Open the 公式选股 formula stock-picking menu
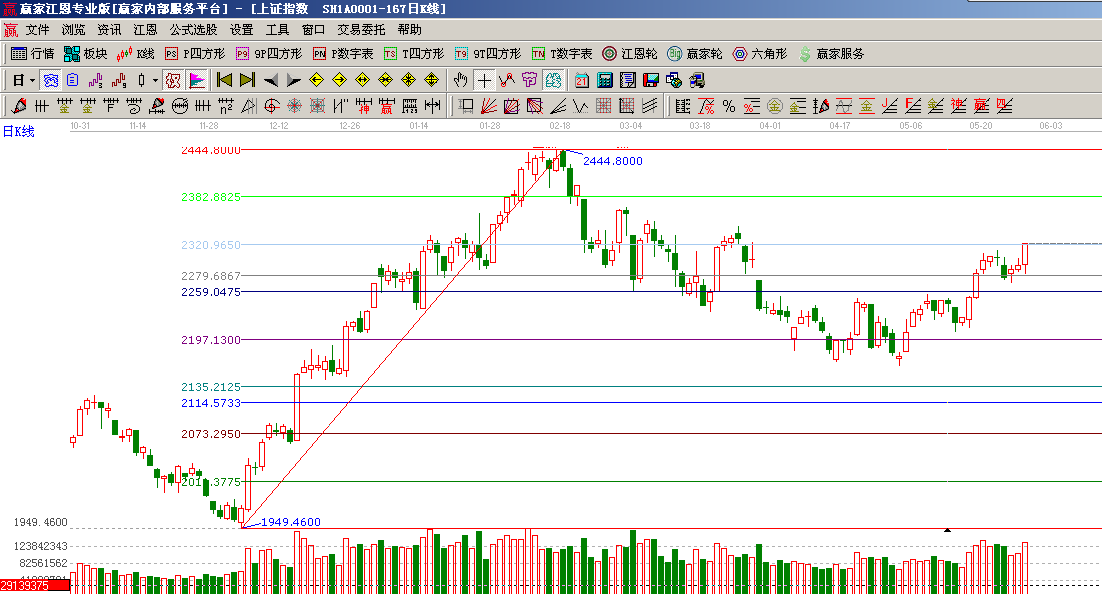Screen dimensions: 1102x594 [193, 30]
